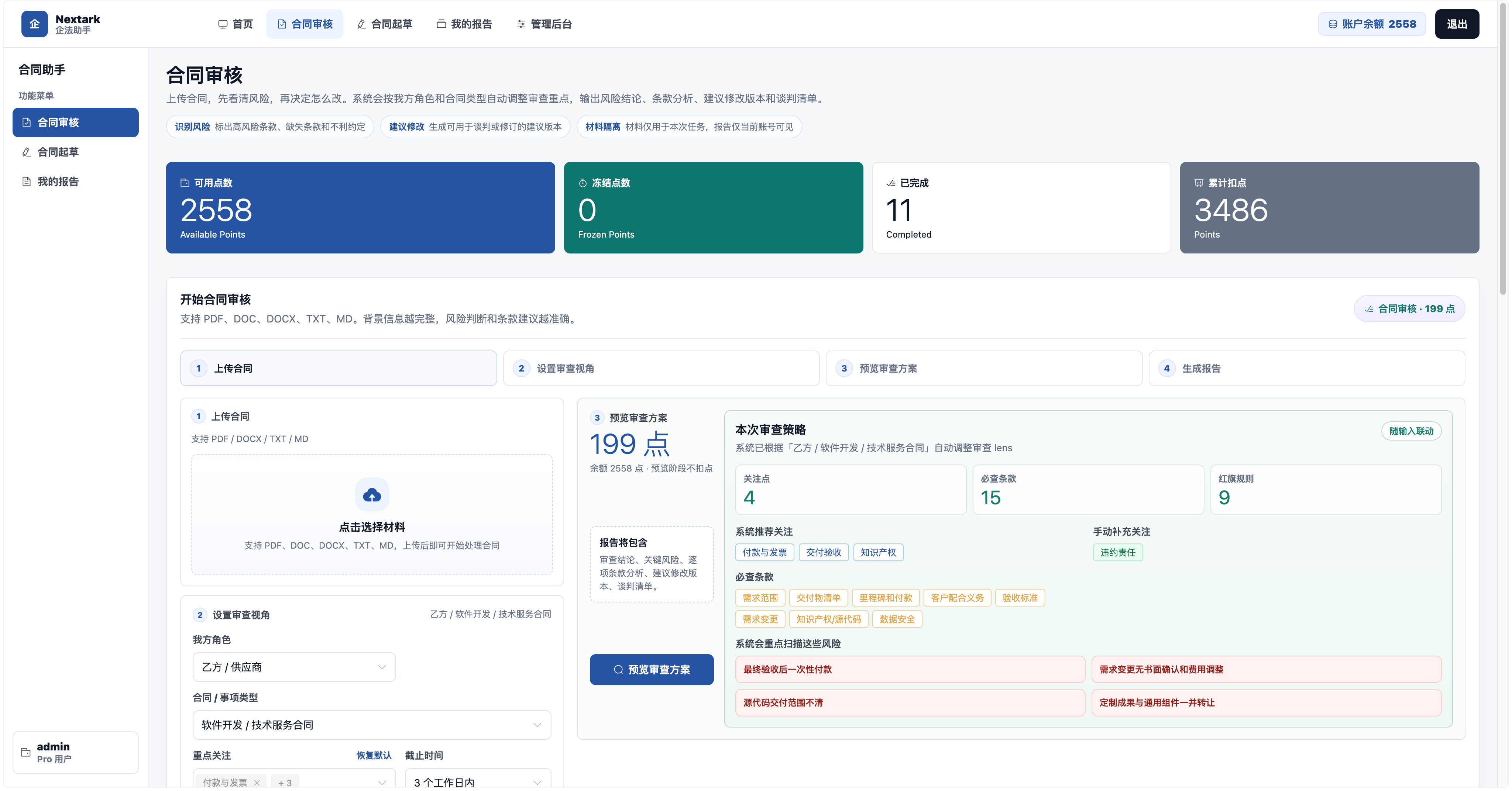Image resolution: width=1512 pixels, height=791 pixels.
Task: Click the 账户余额 2558 badge
Action: click(1372, 24)
